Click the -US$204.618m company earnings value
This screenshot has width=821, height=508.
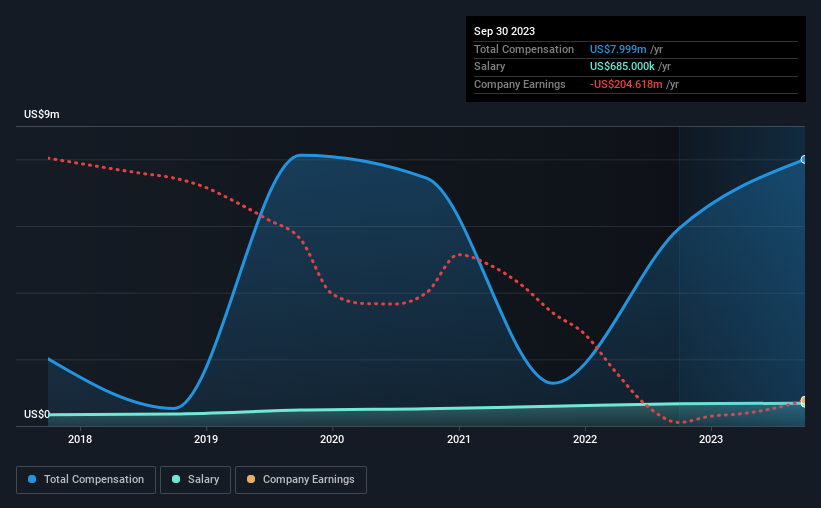pos(626,84)
